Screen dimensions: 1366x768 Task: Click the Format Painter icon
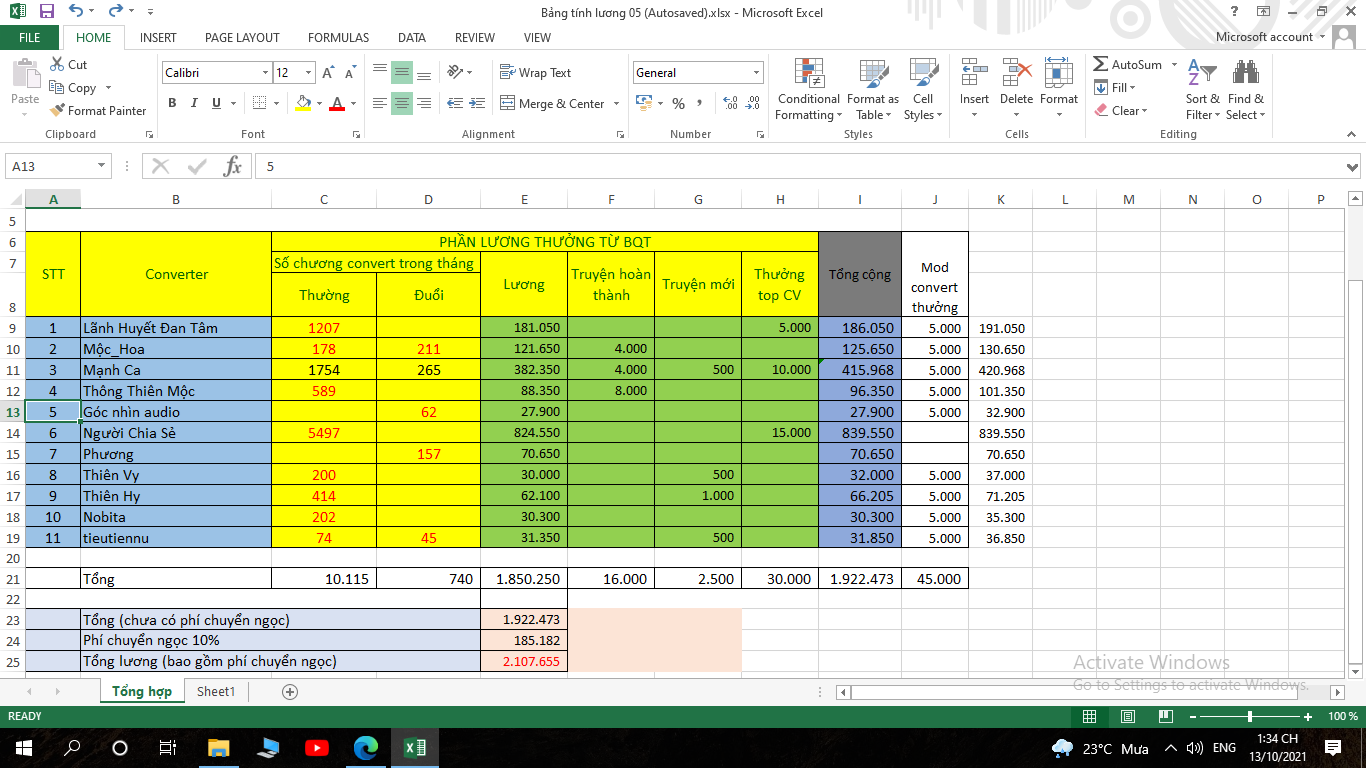coord(57,111)
